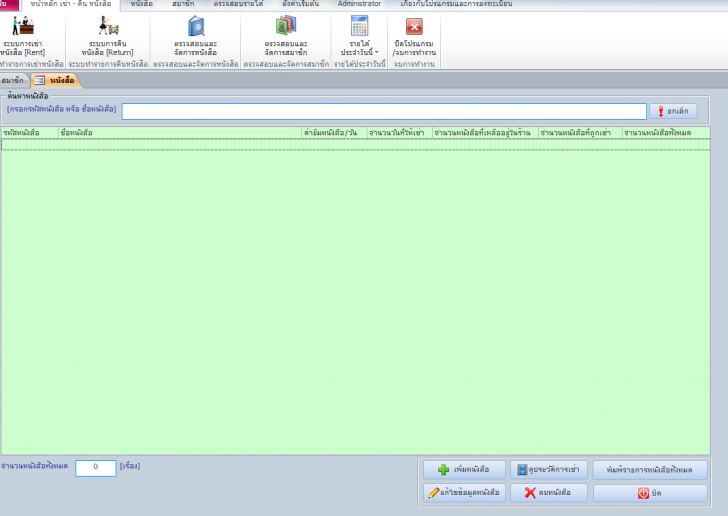This screenshot has height=516, width=728.
Task: Open the book return system [Return] icon
Action: point(108,26)
